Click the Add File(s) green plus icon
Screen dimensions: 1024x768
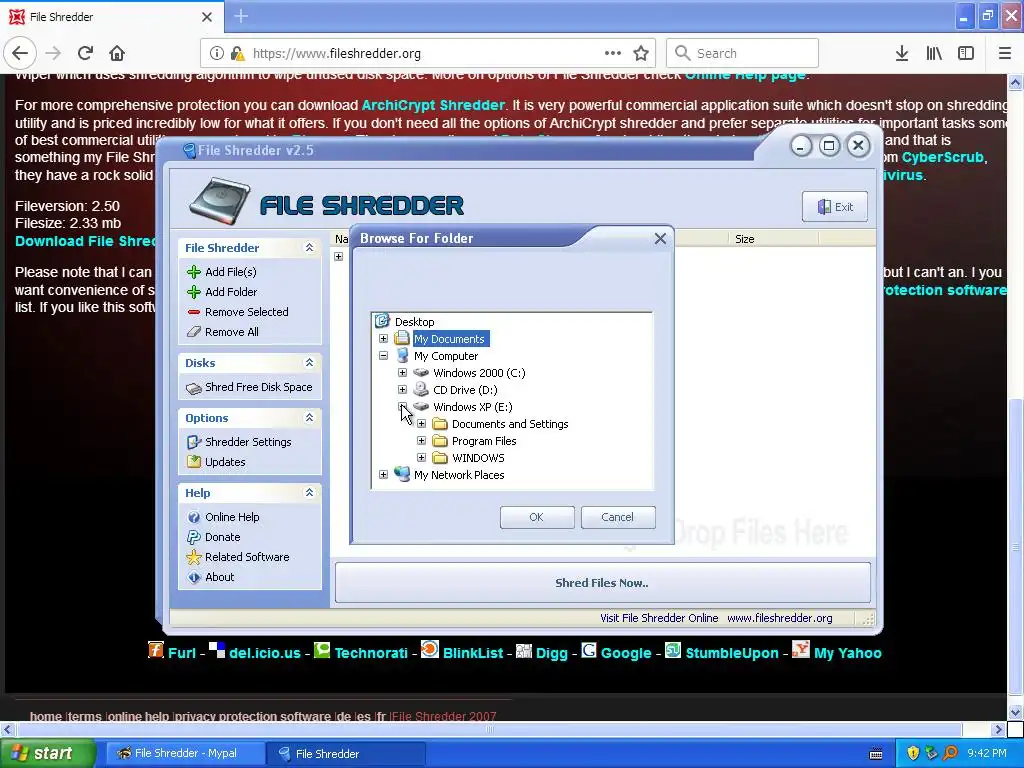(x=194, y=272)
